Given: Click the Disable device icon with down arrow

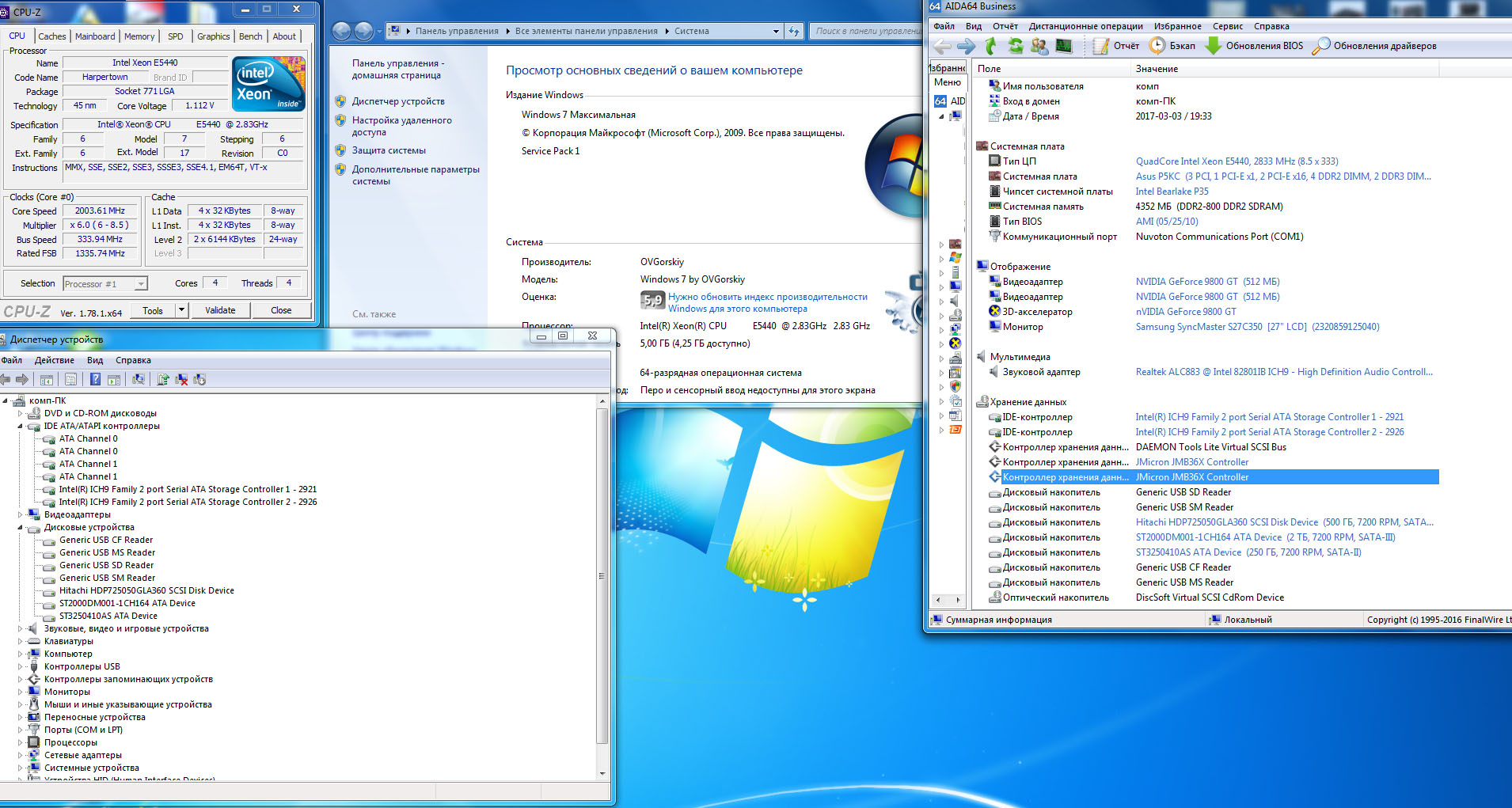Looking at the screenshot, I should coord(199,380).
